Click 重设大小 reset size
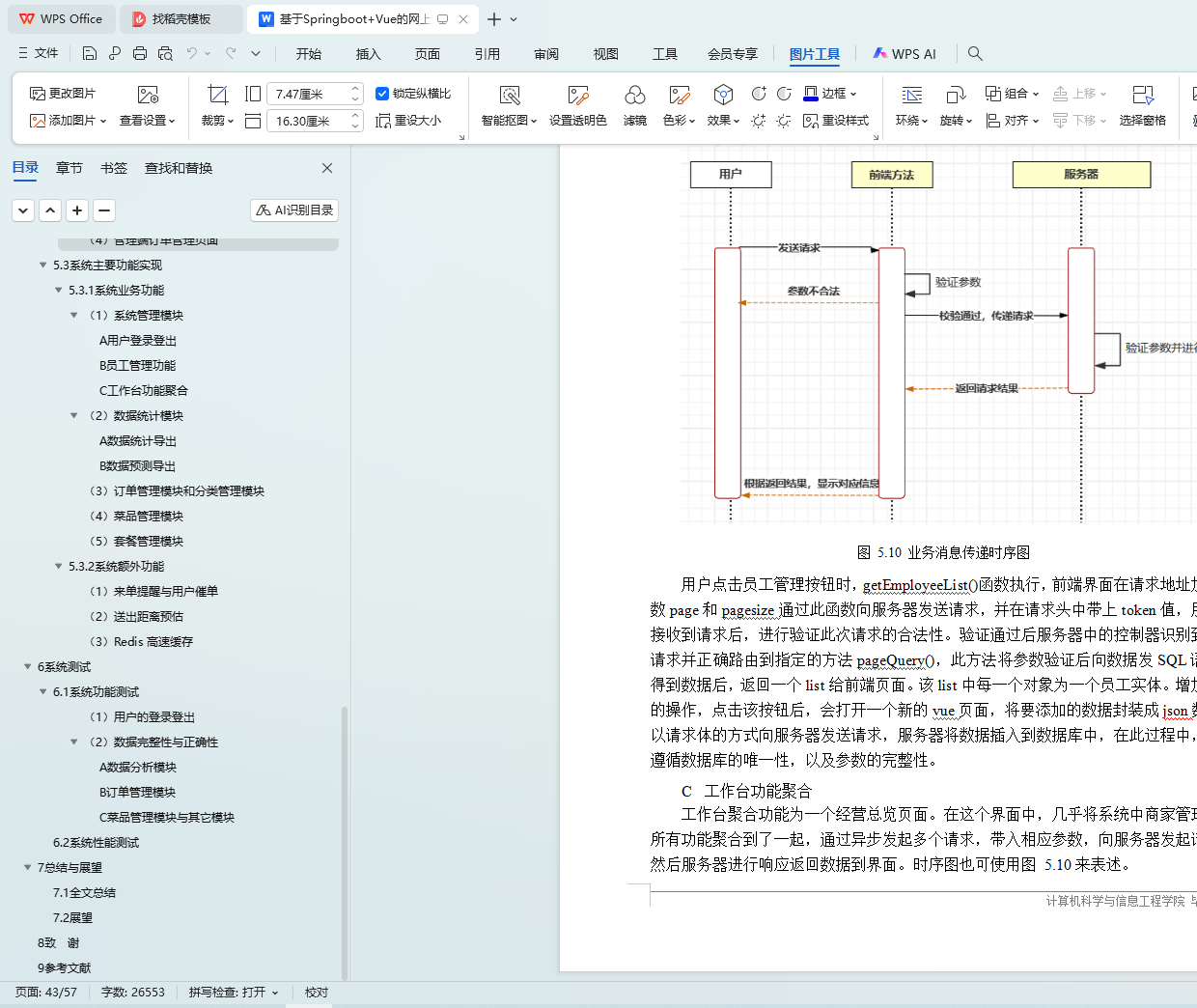 408,121
